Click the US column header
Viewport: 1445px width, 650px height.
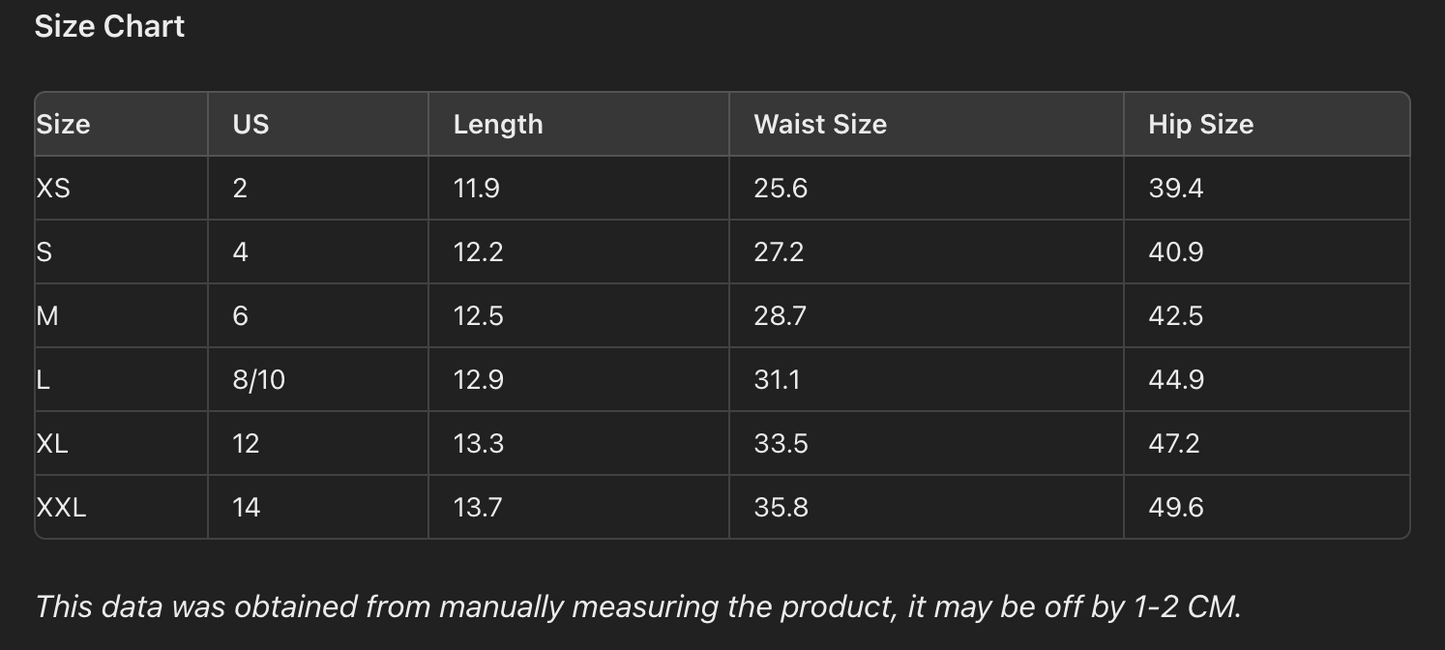pyautogui.click(x=250, y=124)
